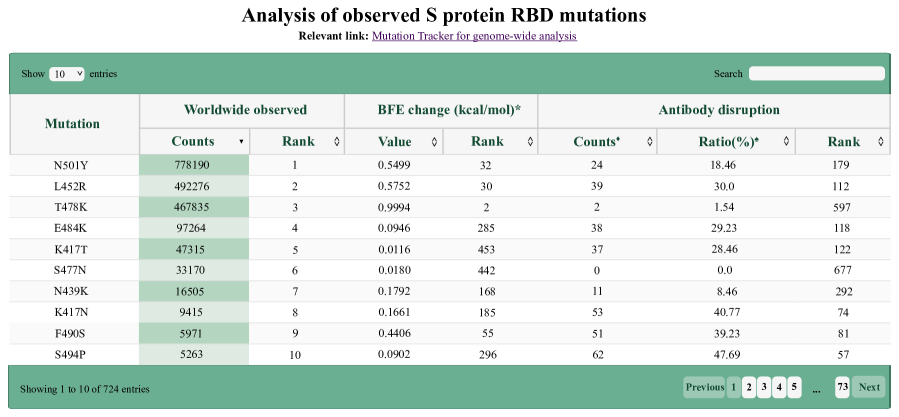This screenshot has width=899, height=417.
Task: Click the Previous page button
Action: click(704, 387)
